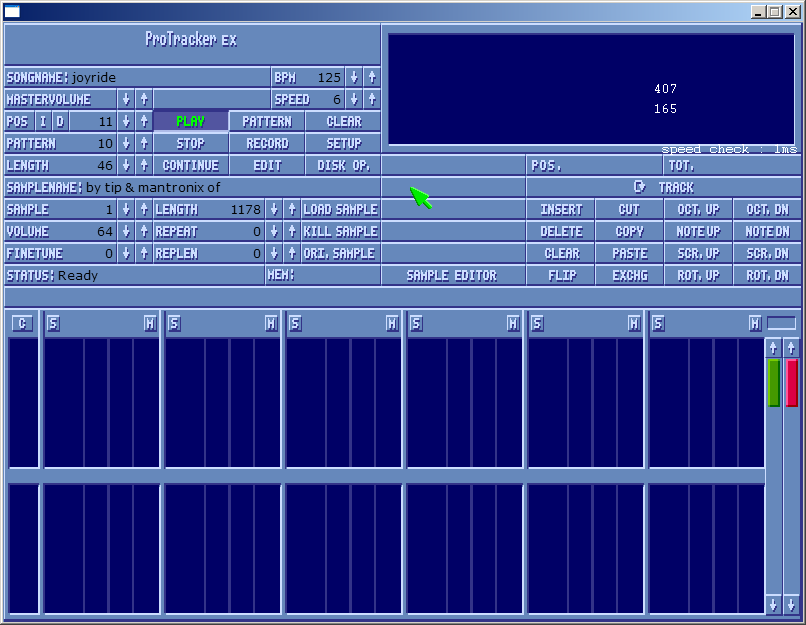Screen dimensions: 806x625
Task: Click the scroll down arrow under green slider
Action: point(773,604)
